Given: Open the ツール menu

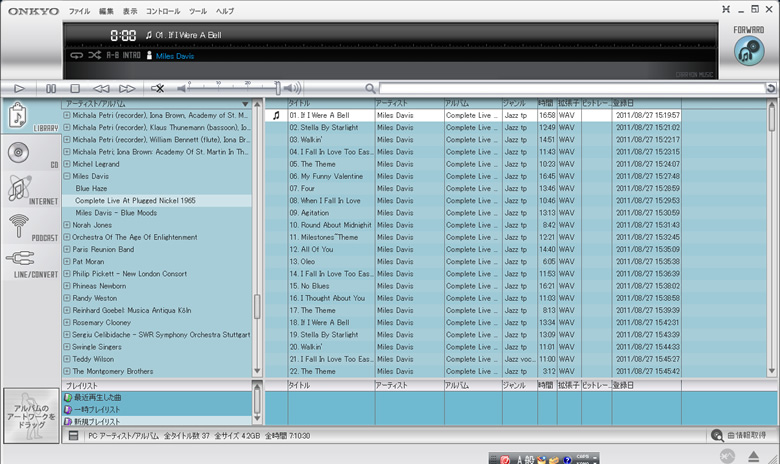Looking at the screenshot, I should pos(198,11).
